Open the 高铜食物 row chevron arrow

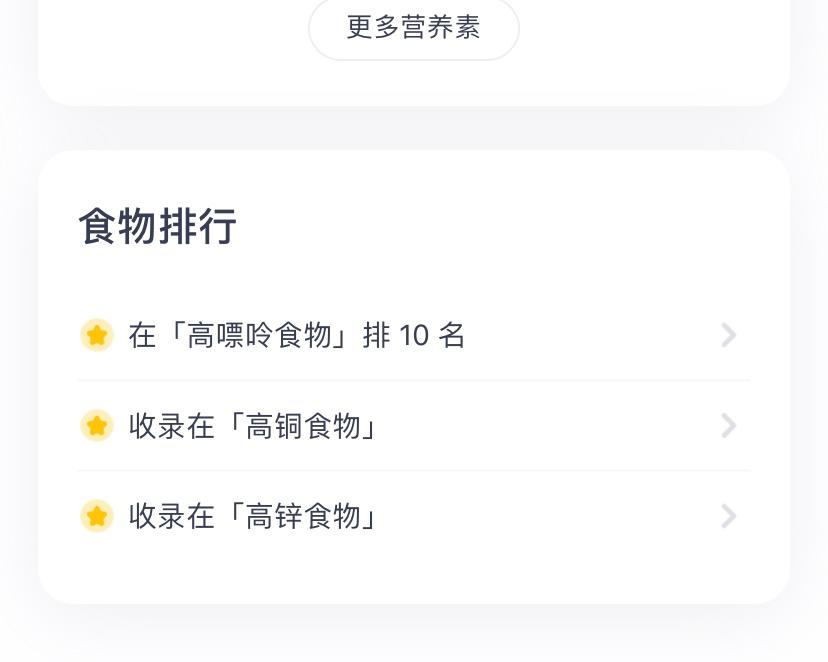[x=728, y=426]
